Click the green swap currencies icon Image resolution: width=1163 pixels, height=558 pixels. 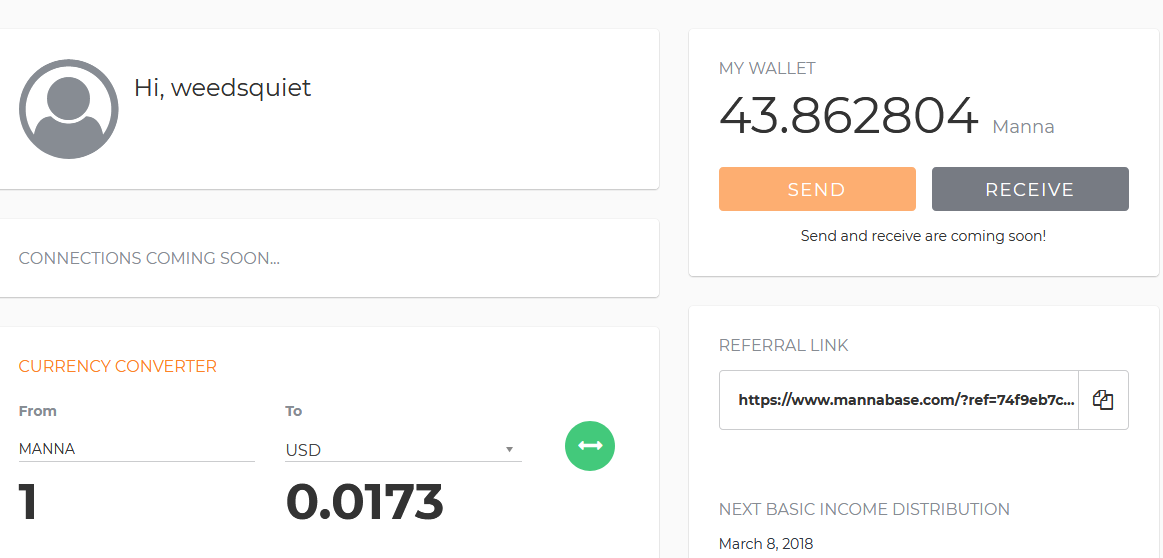click(590, 446)
